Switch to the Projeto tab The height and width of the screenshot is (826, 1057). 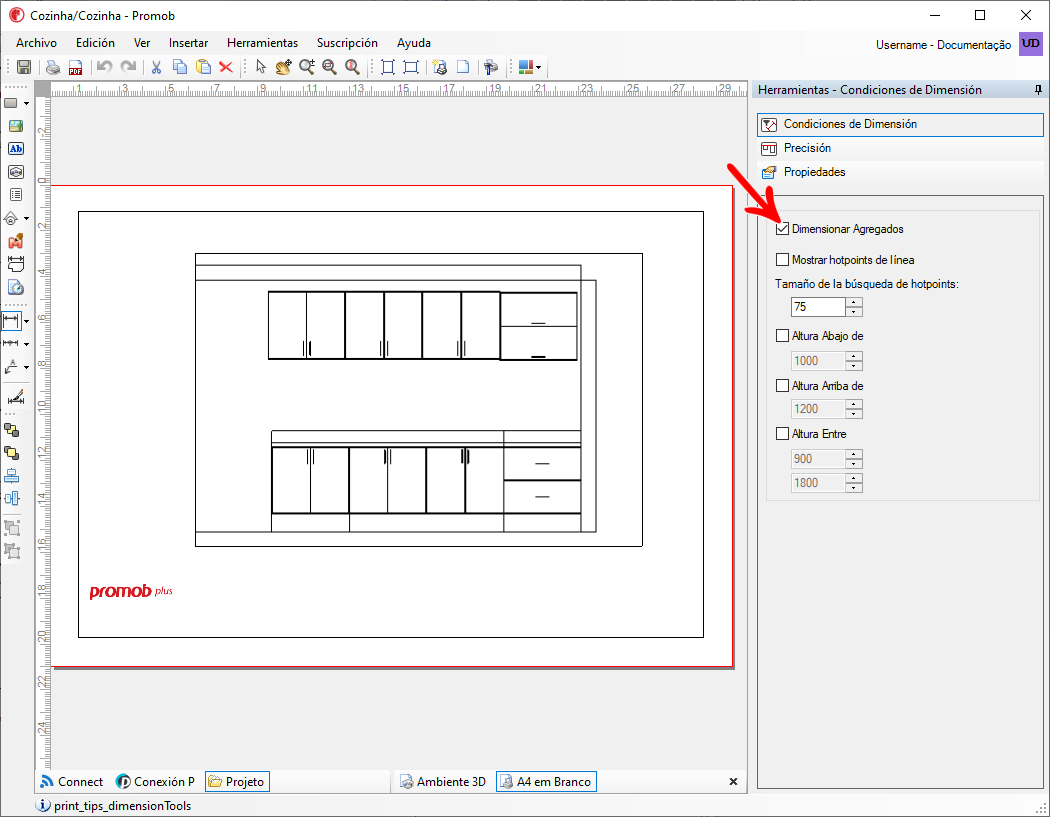click(x=237, y=782)
